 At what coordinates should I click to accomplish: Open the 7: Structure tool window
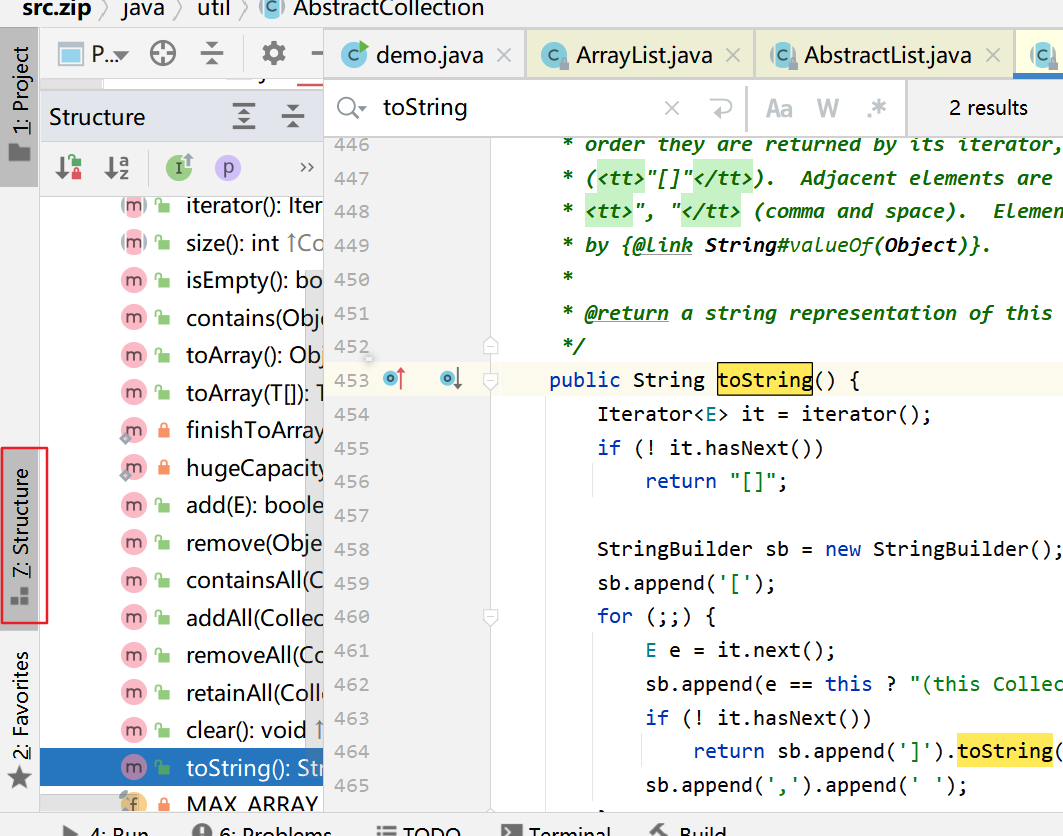[21, 536]
